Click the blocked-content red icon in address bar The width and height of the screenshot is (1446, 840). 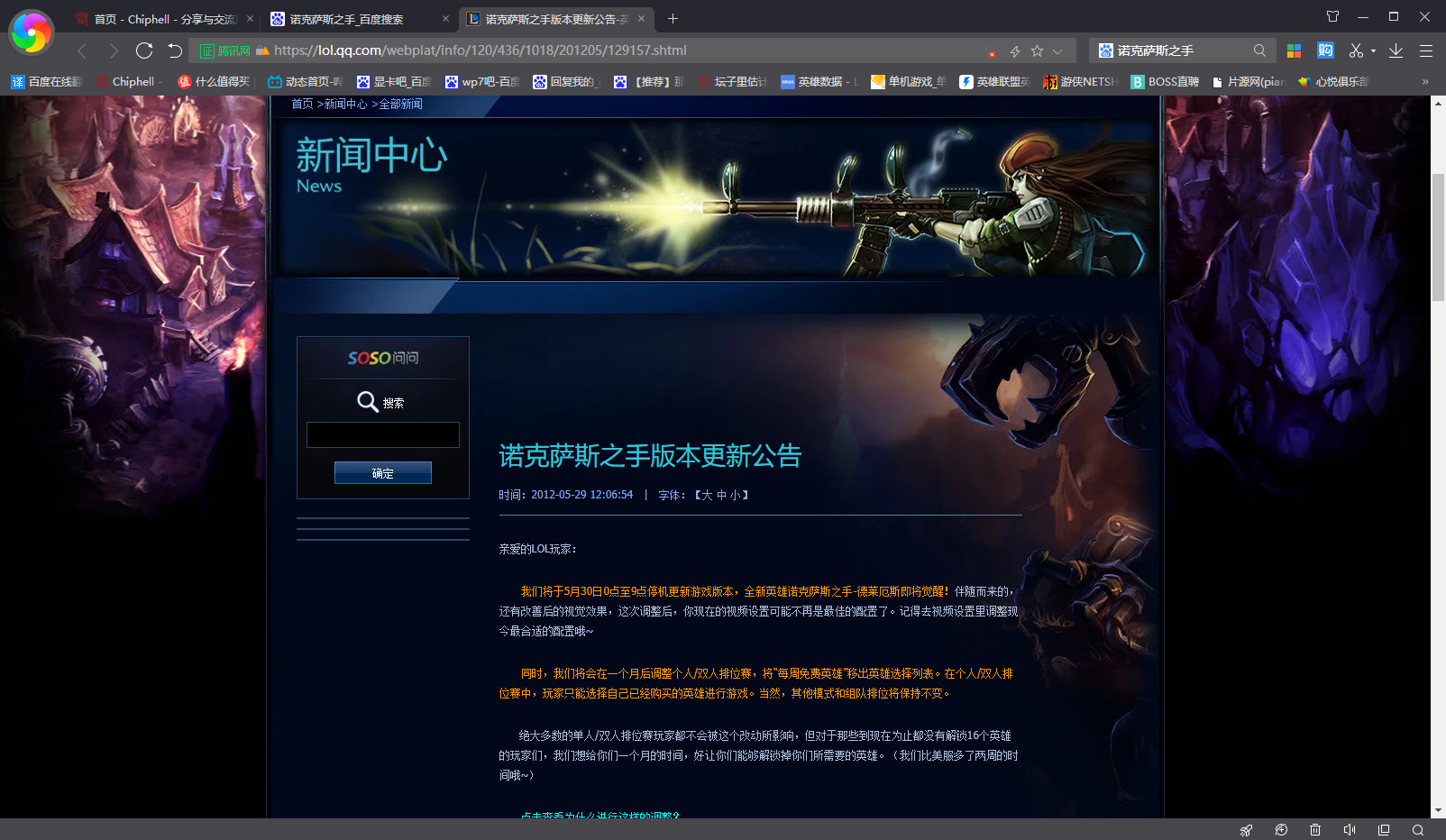992,53
